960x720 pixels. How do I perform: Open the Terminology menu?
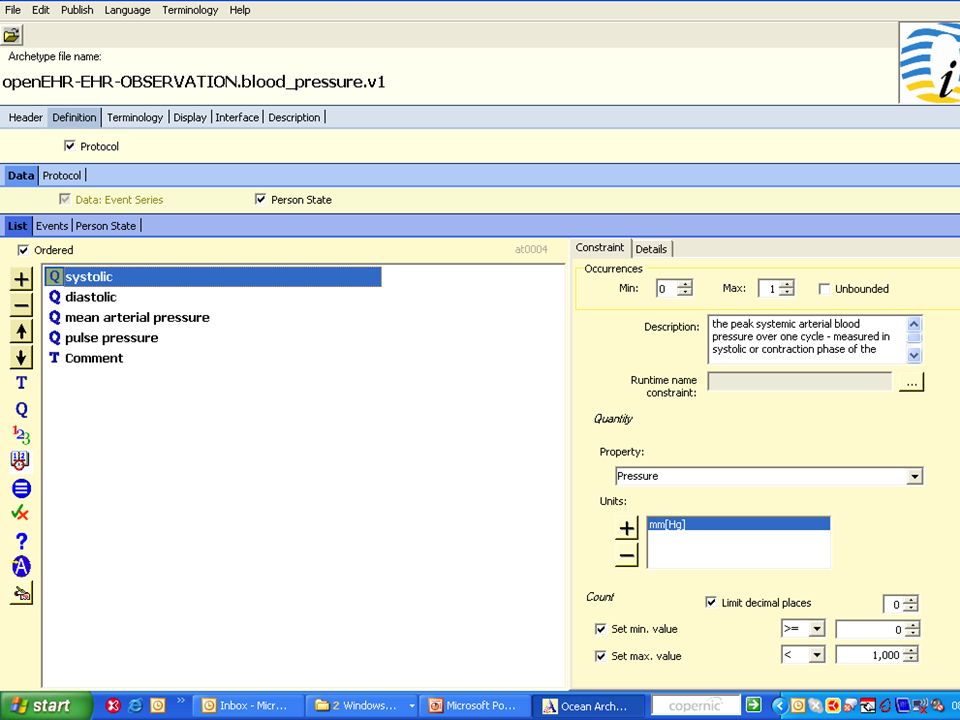[190, 10]
